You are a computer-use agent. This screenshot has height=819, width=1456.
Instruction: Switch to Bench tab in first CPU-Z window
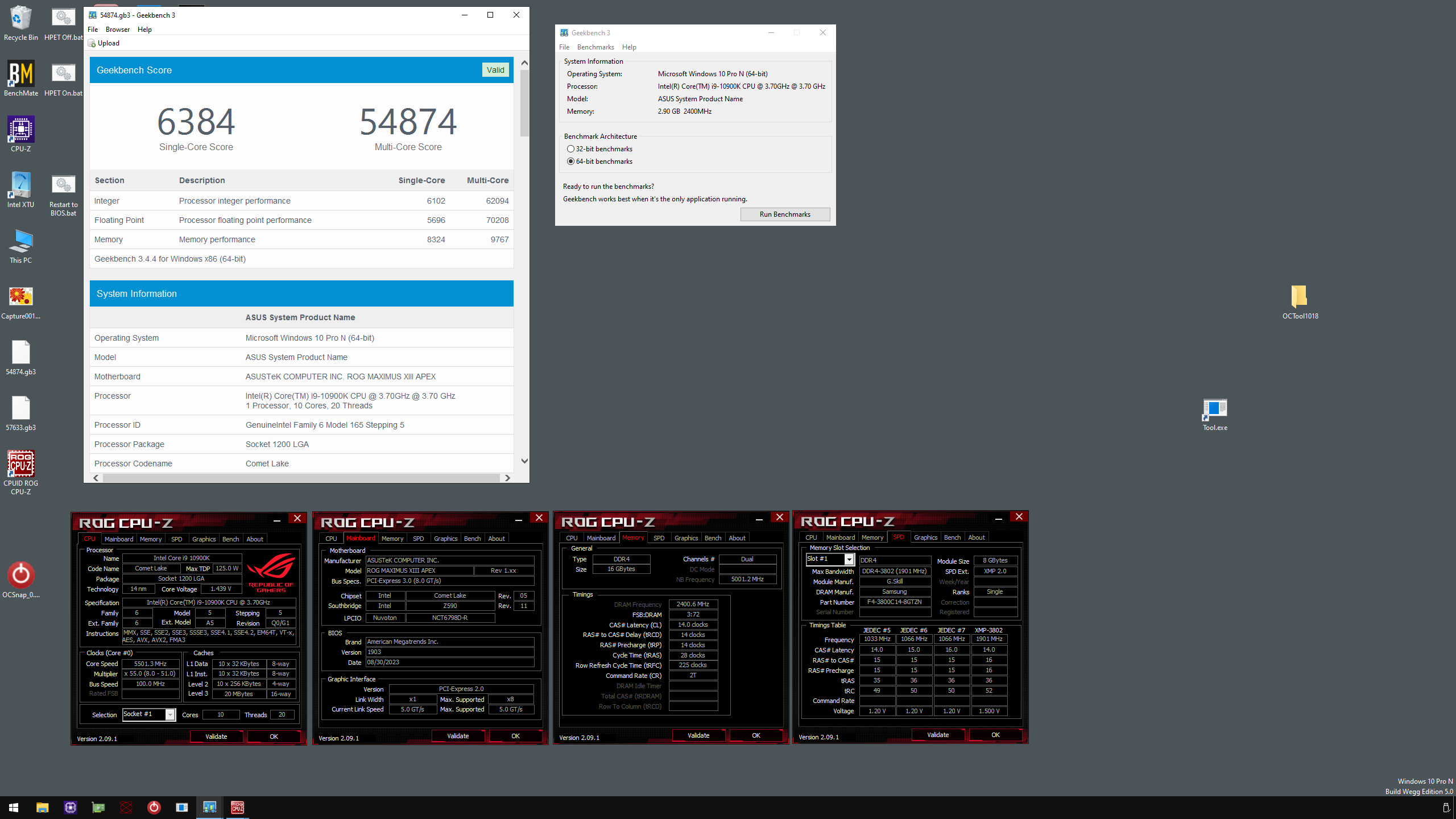230,539
